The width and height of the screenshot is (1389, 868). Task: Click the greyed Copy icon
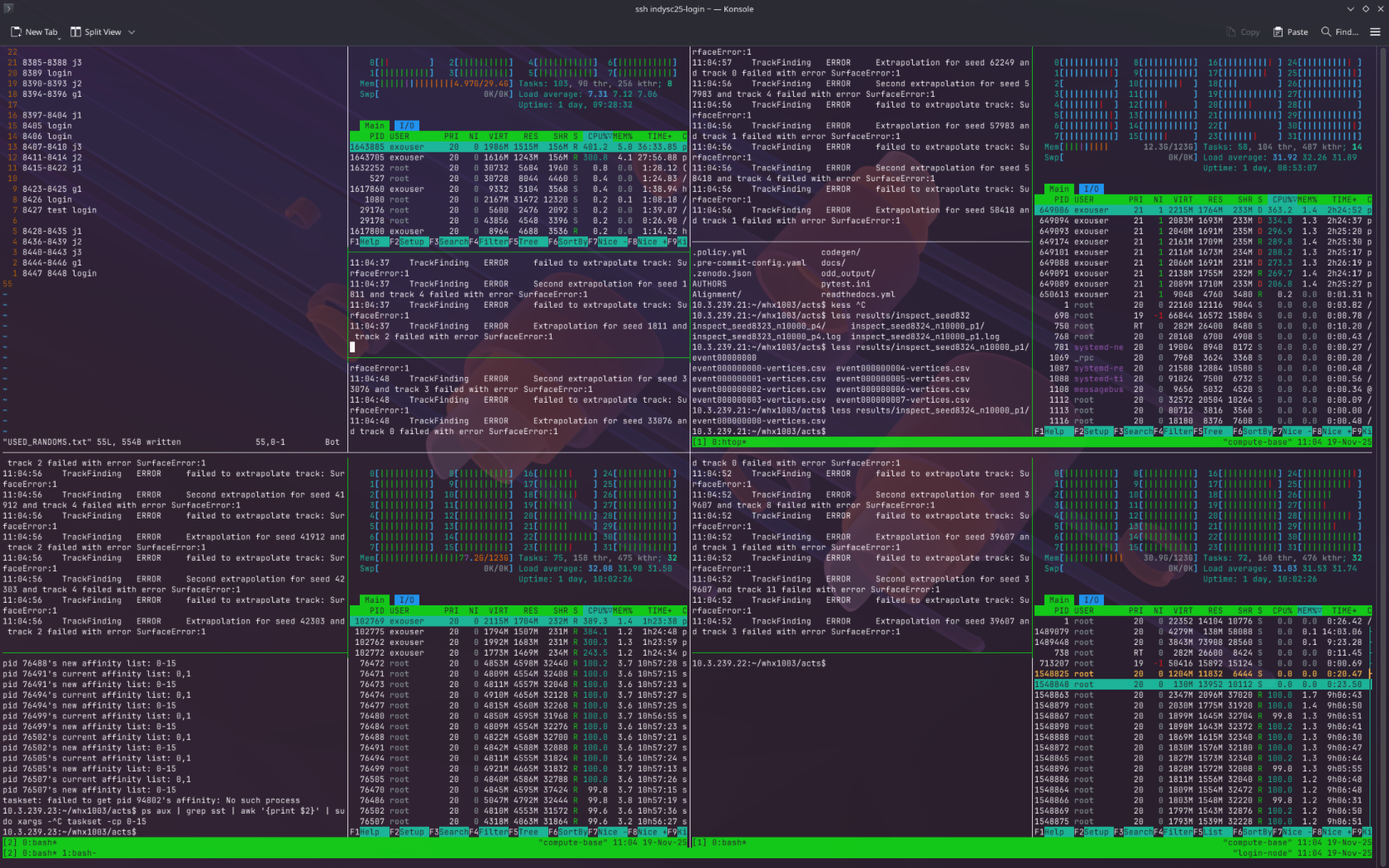(1231, 32)
